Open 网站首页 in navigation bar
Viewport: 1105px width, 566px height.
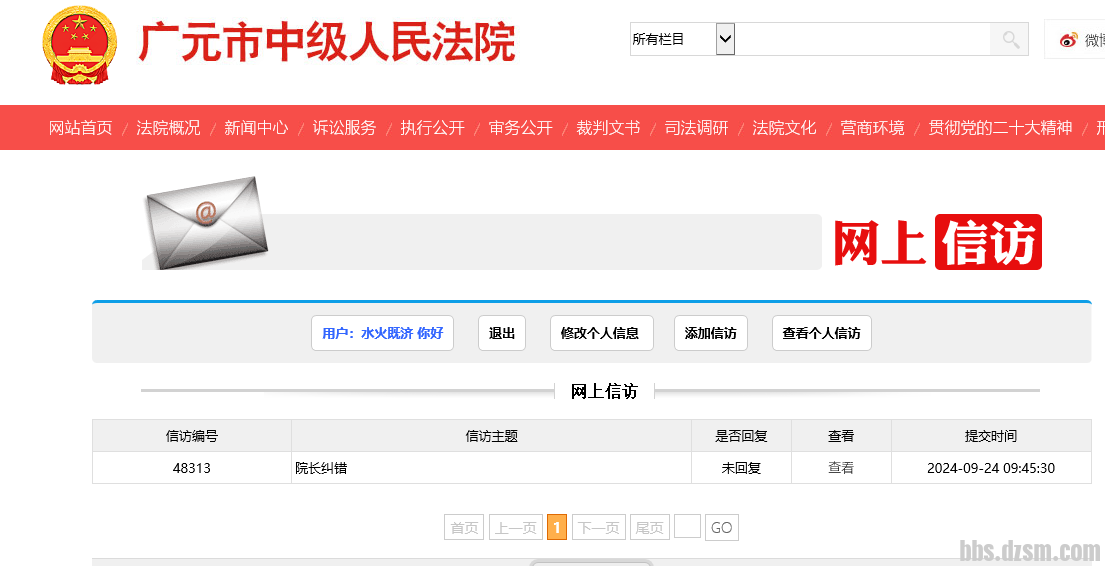[81, 128]
